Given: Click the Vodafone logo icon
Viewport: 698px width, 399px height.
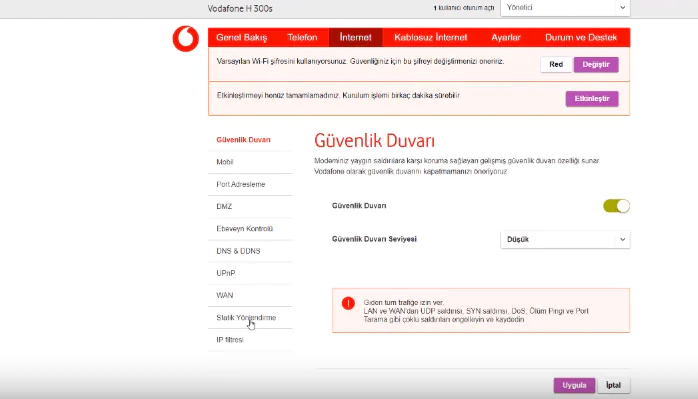Looking at the screenshot, I should tap(186, 39).
